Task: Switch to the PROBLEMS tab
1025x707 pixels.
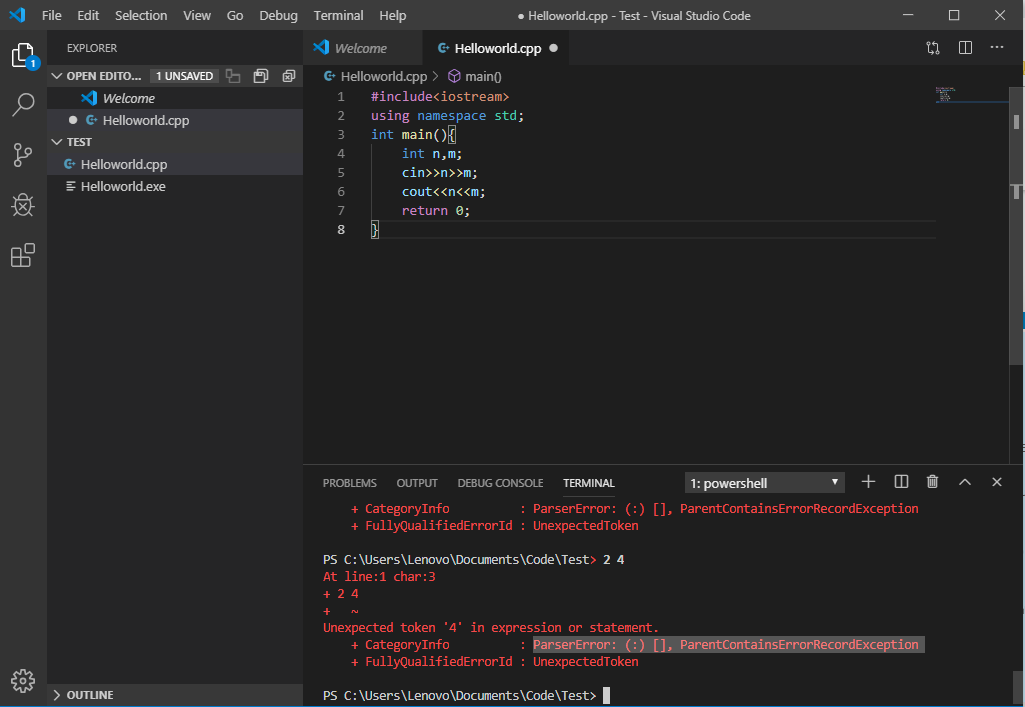Action: 349,483
